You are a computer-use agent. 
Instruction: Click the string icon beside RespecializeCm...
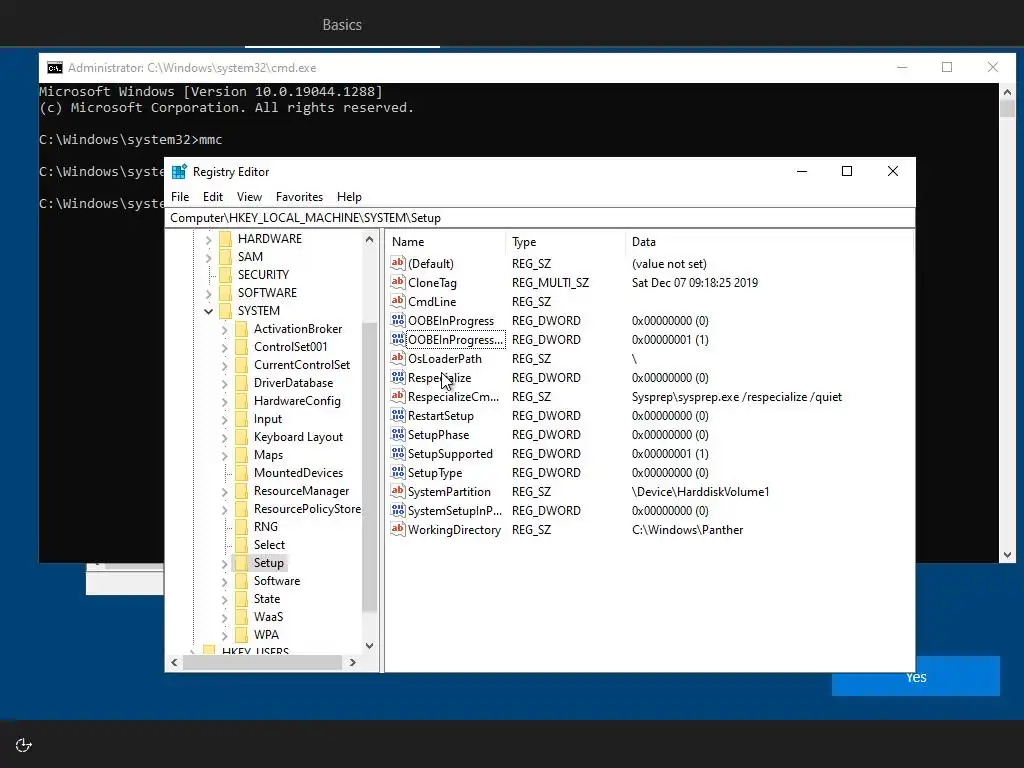point(398,396)
